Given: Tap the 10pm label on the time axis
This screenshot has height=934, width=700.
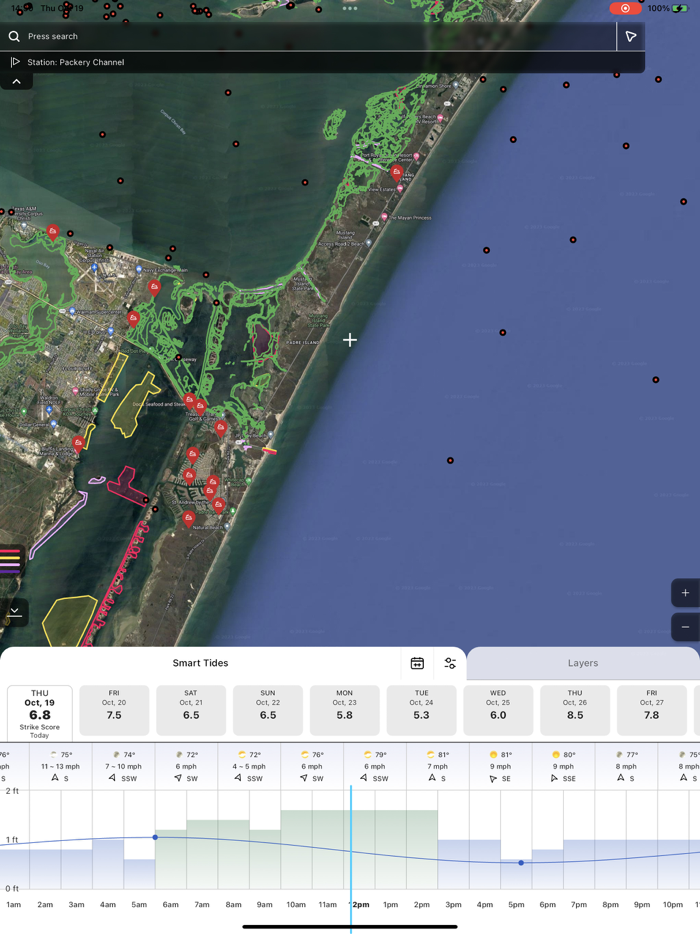Looking at the screenshot, I should [673, 904].
